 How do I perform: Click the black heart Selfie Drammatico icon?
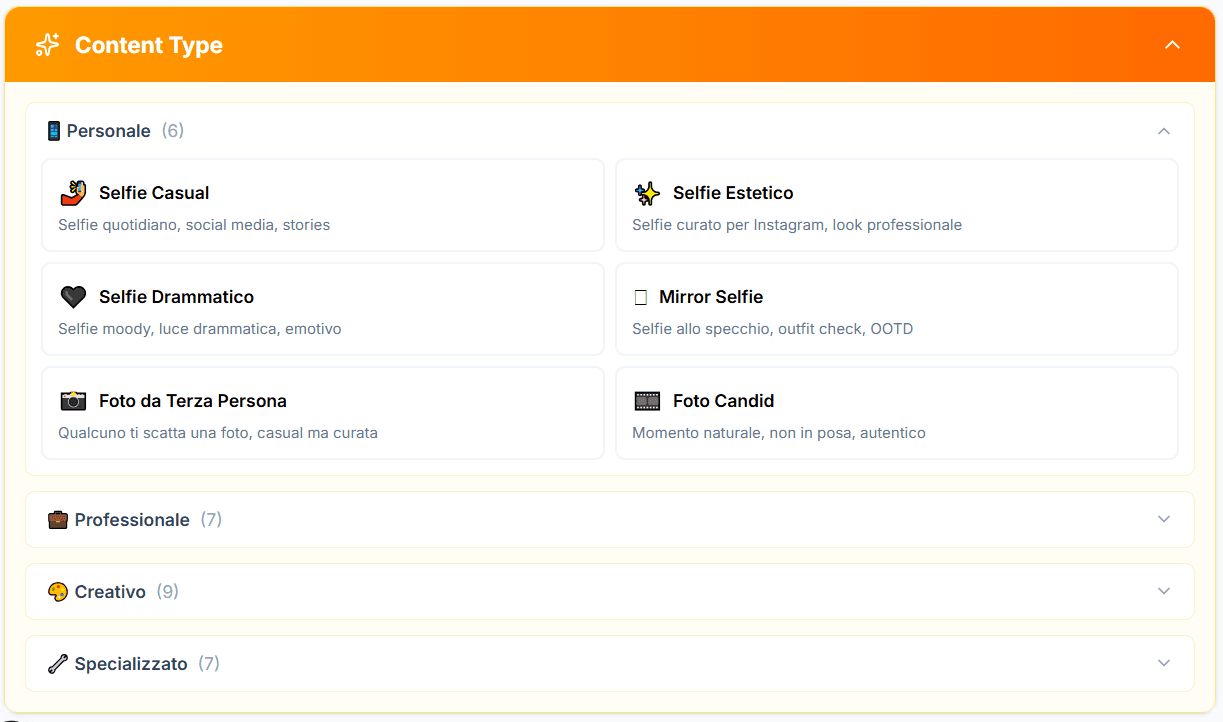pos(73,297)
